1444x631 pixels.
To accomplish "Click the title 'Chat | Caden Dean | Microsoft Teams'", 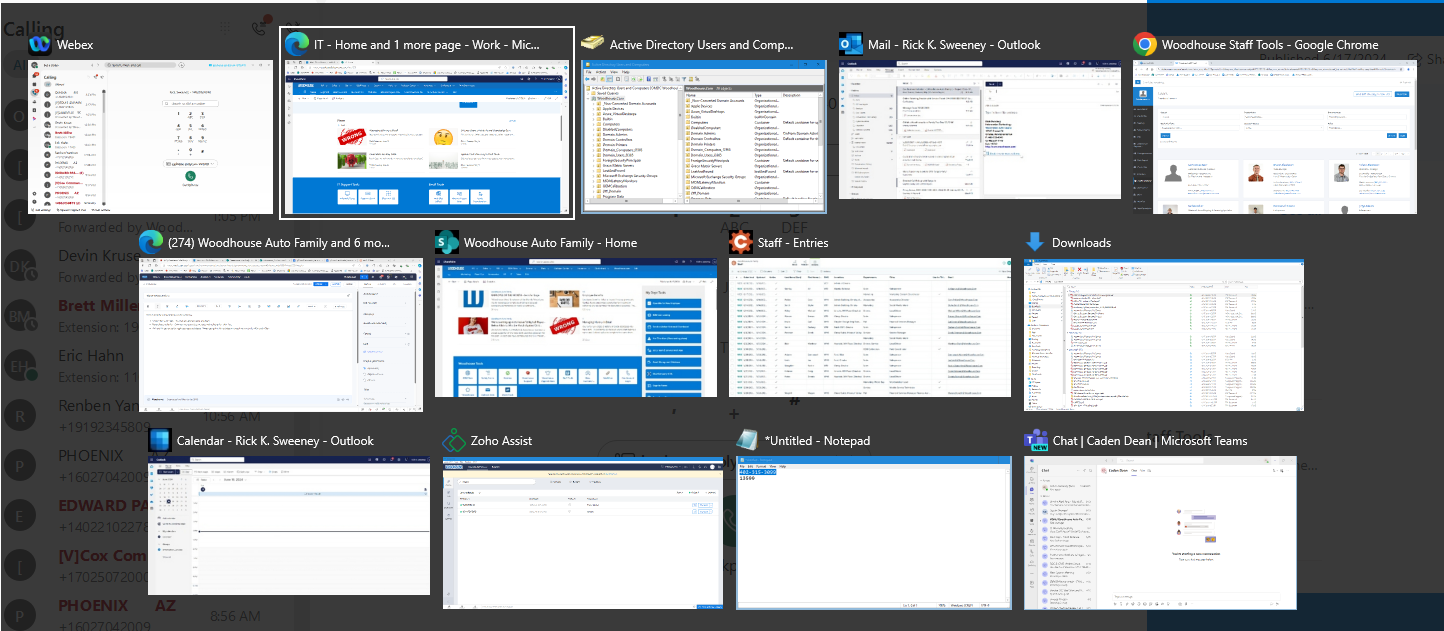I will (x=1149, y=441).
